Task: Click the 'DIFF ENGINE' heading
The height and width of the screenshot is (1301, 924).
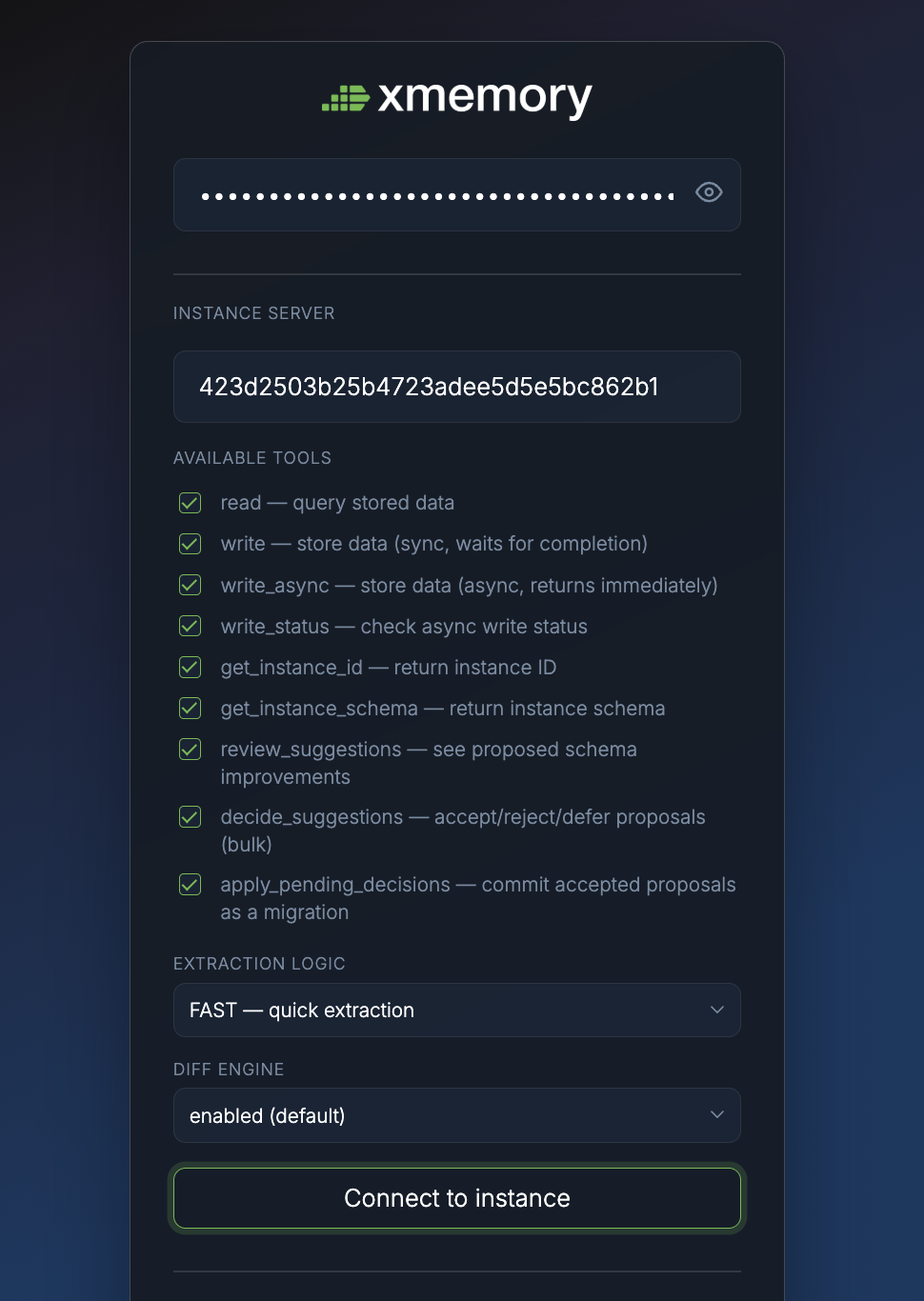Action: pyautogui.click(x=229, y=1070)
